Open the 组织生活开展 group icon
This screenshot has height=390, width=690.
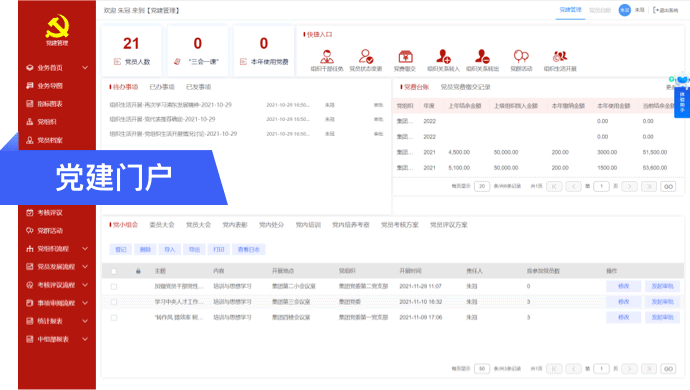(x=560, y=56)
